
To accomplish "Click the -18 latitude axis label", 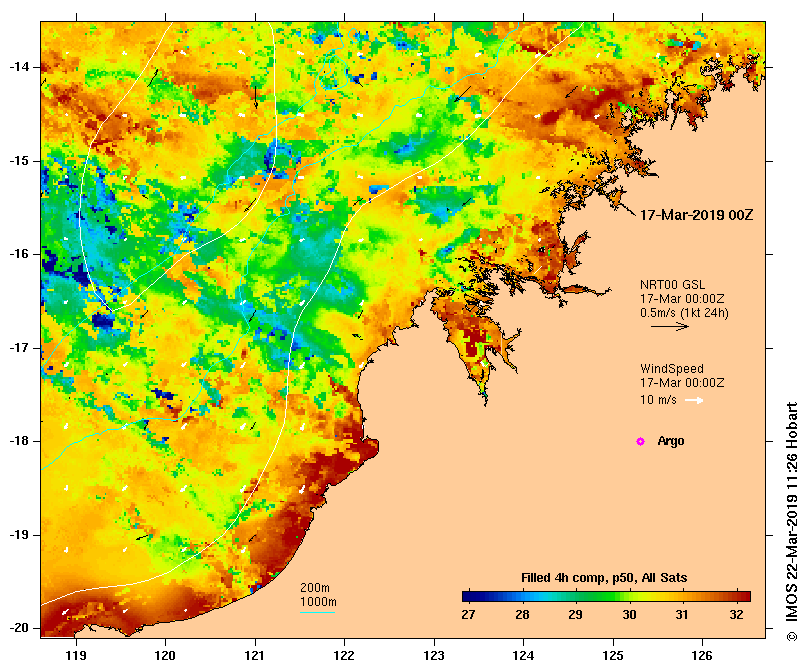I will 19,441.
